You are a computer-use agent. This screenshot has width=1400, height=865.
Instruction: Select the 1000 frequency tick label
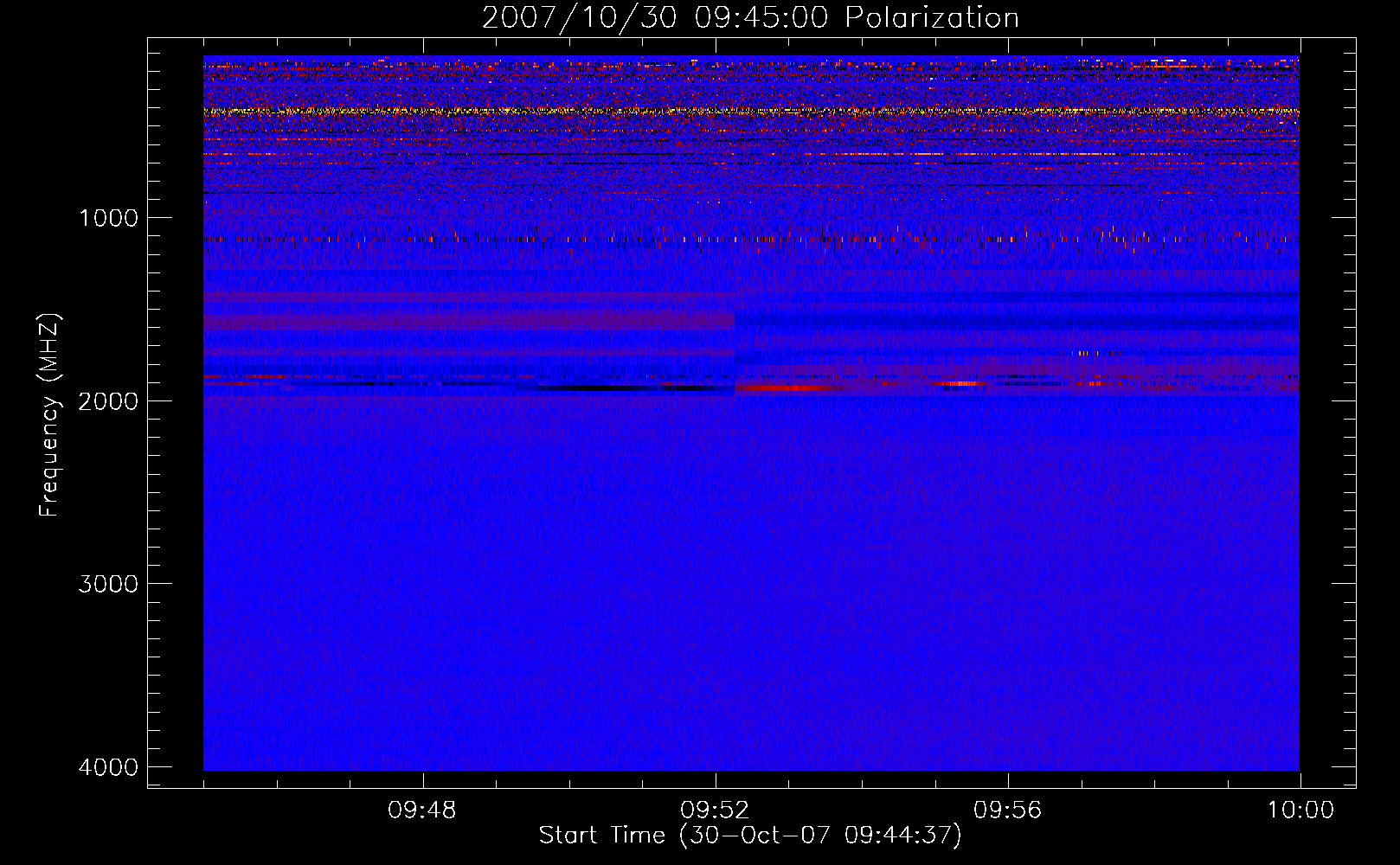pyautogui.click(x=108, y=218)
